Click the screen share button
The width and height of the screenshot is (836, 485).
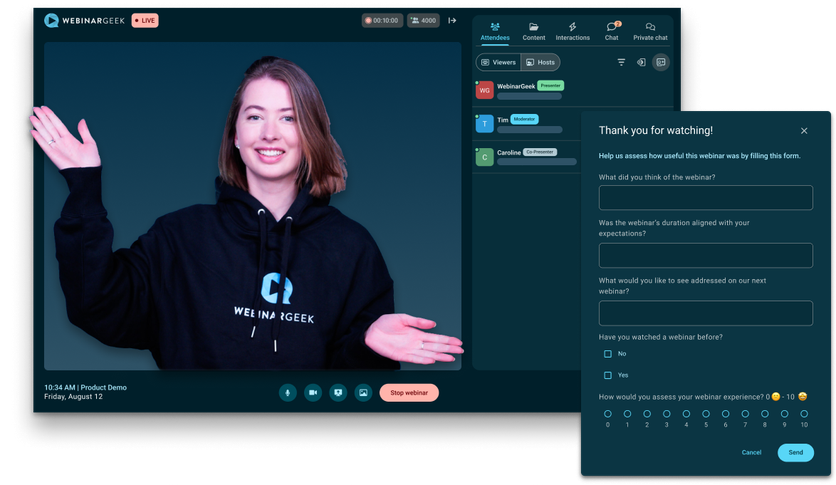(338, 393)
